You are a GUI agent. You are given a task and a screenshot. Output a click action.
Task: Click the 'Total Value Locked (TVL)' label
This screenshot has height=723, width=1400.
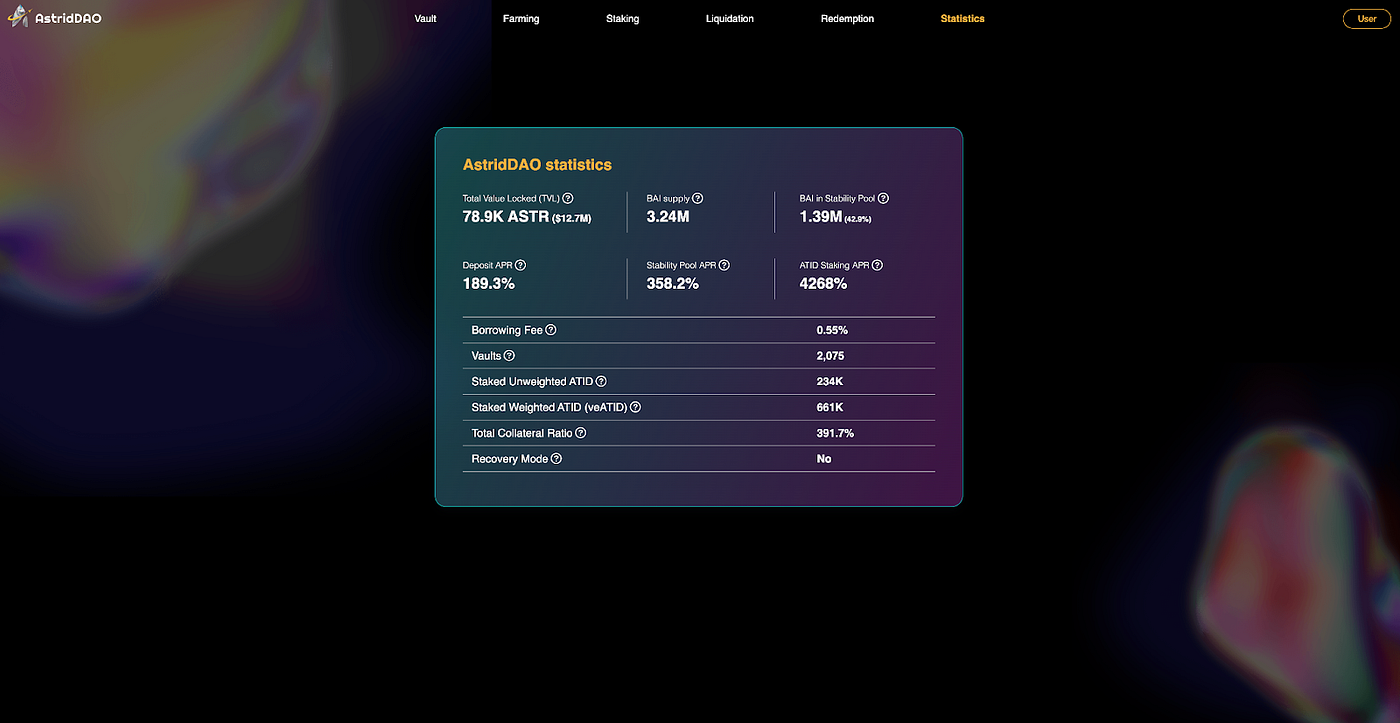pyautogui.click(x=511, y=199)
